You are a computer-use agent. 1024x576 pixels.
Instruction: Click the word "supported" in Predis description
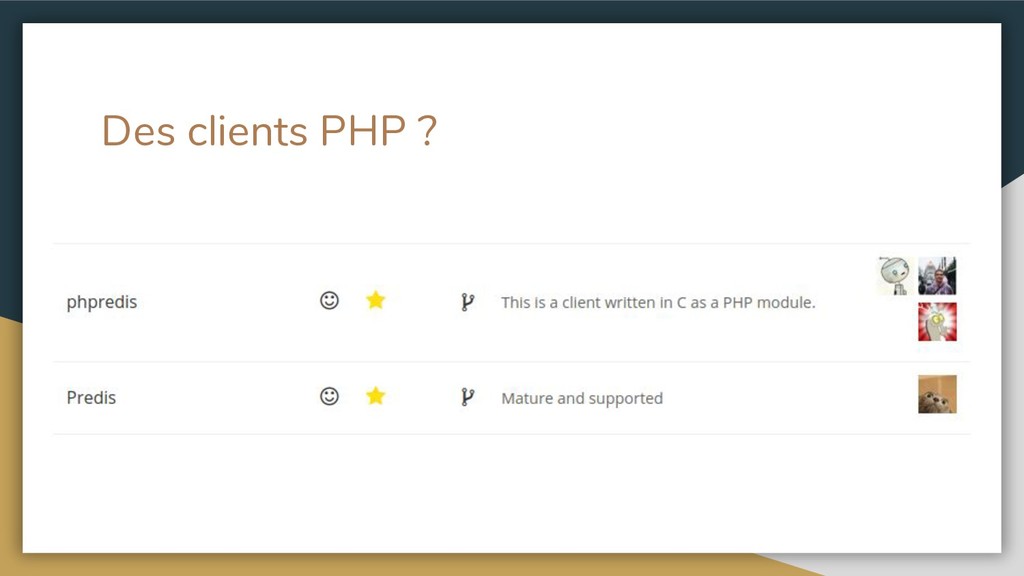coord(625,398)
